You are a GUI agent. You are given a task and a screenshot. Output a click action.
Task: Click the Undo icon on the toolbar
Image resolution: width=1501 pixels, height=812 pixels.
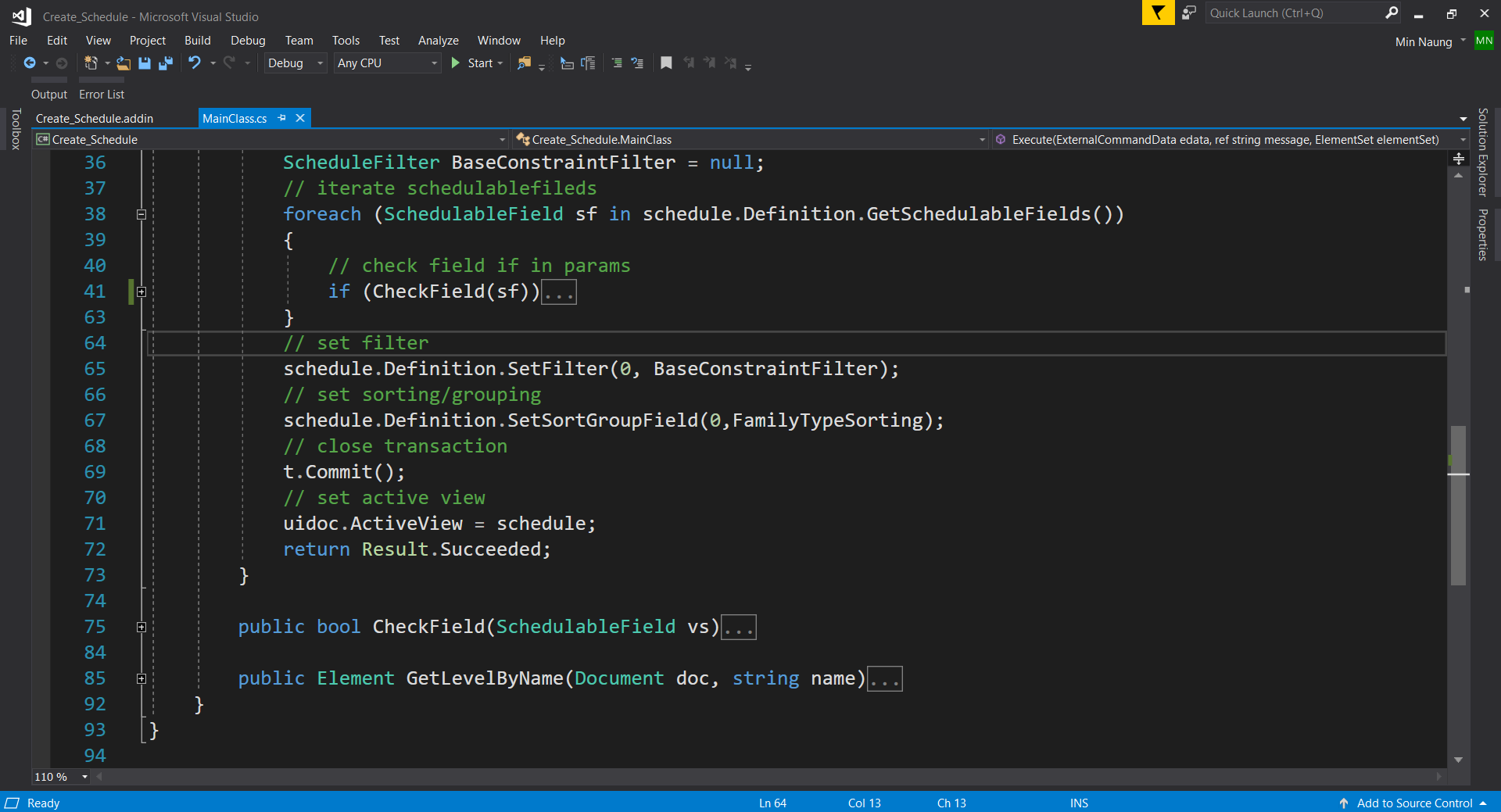tap(195, 63)
